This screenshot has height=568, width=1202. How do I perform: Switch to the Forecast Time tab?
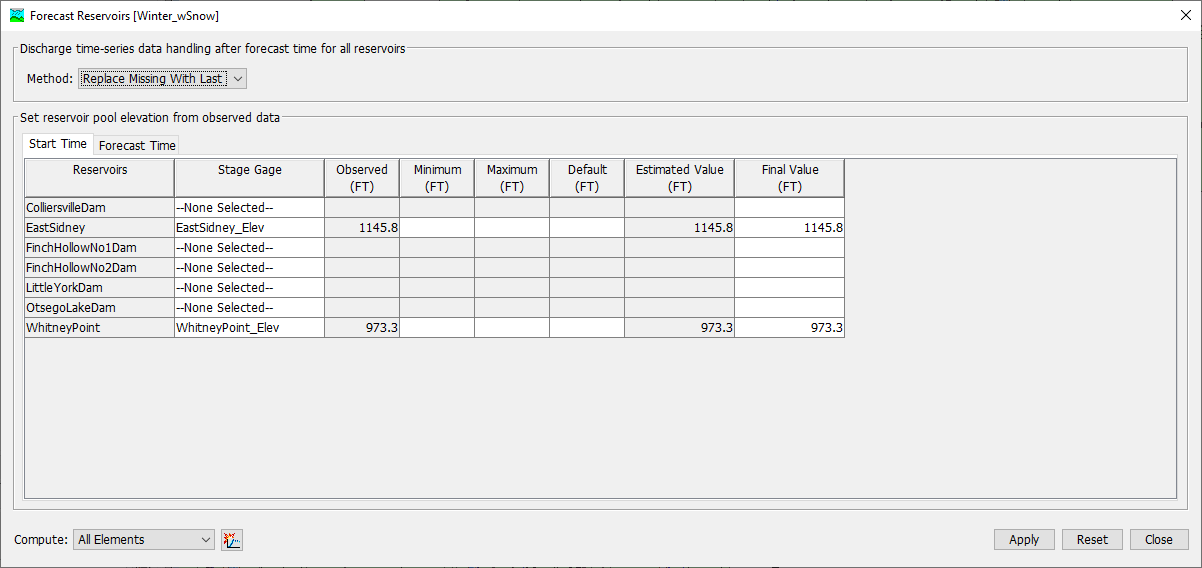click(137, 146)
